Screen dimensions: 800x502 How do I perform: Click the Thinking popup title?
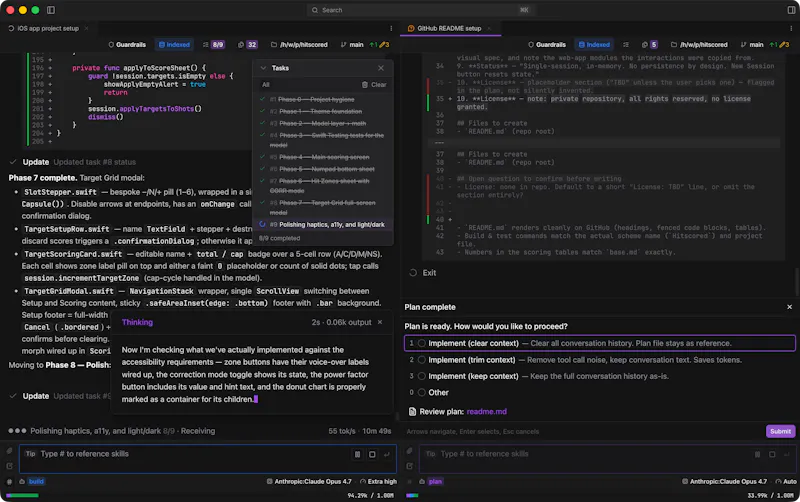[x=137, y=322]
